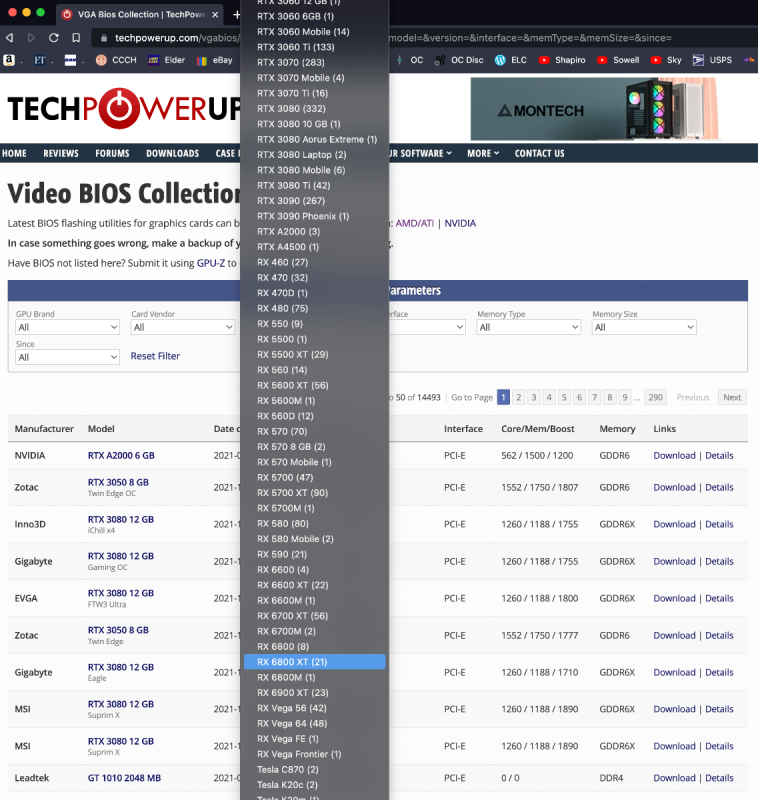Open the Sowell YouTube bookmark
This screenshot has width=758, height=800.
pyautogui.click(x=618, y=60)
